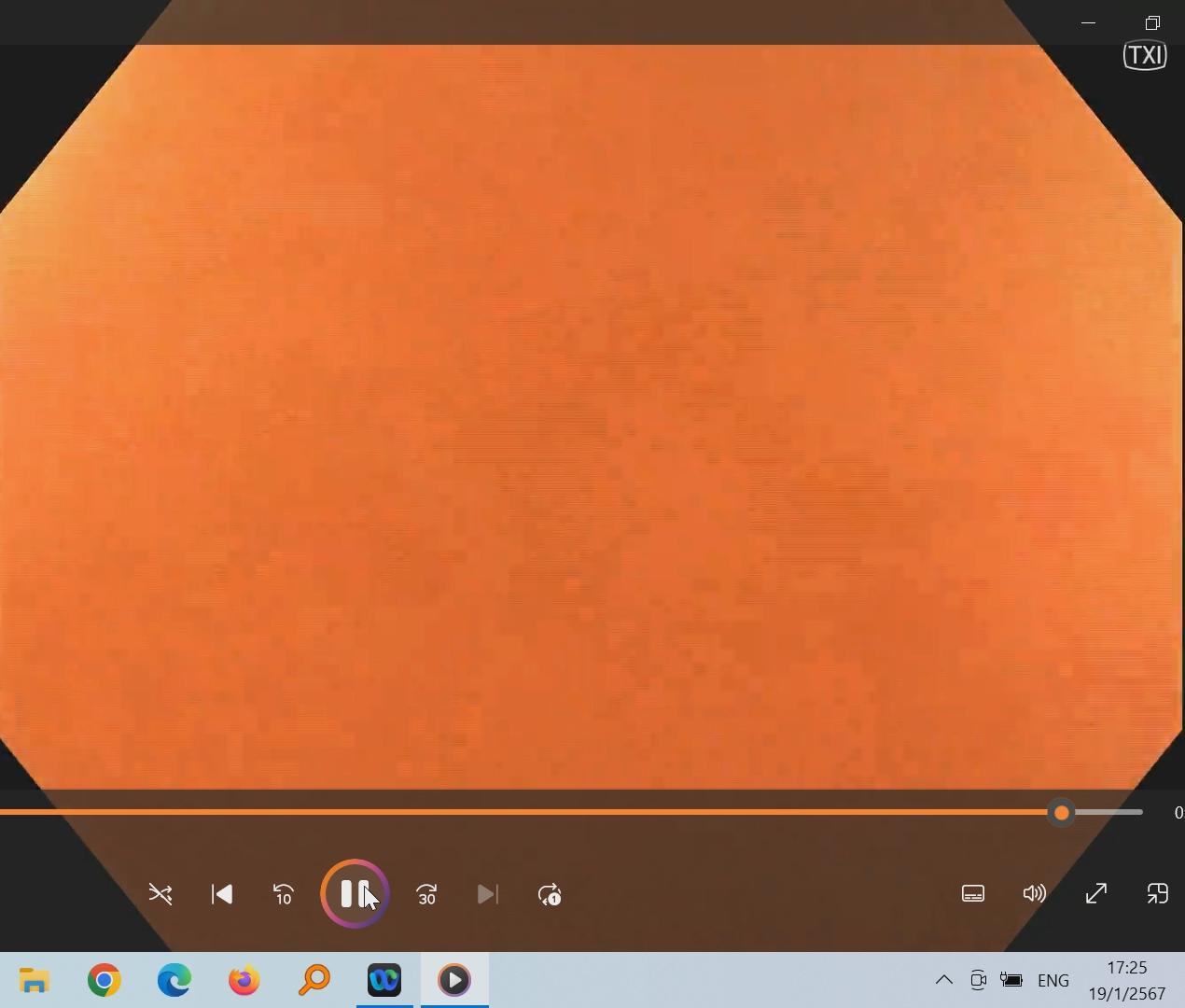
Task: Skip forward 30 seconds
Action: tap(426, 894)
